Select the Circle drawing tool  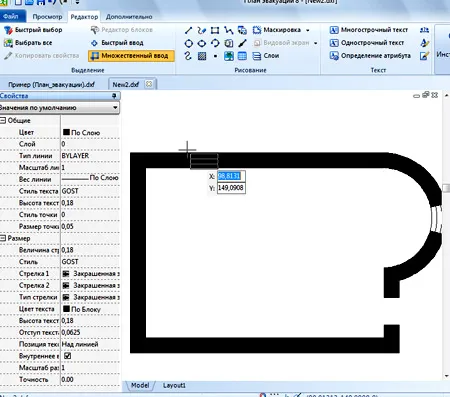click(x=188, y=43)
